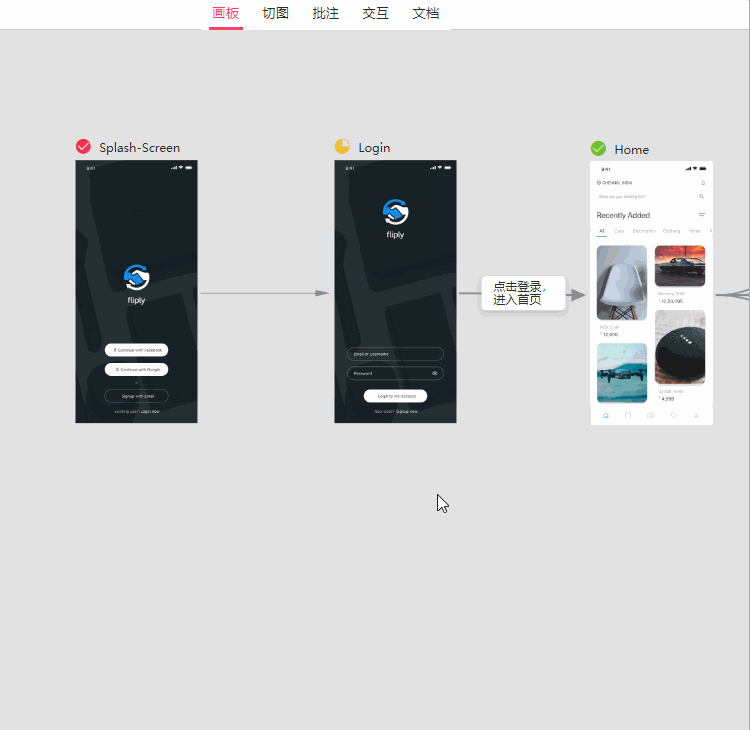Select the Recently Added heading
The width and height of the screenshot is (750, 730).
pyautogui.click(x=623, y=215)
